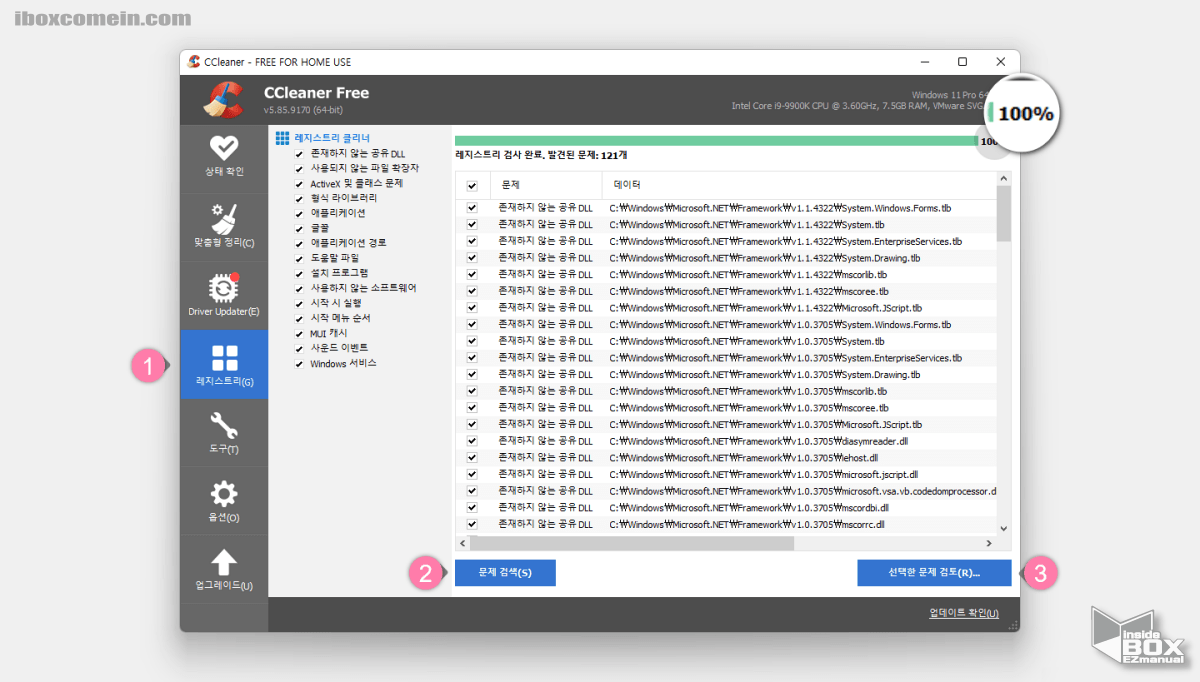Screen dimensions: 1200x682
Task: Switch to the 레지스트리(G) tab
Action: 224,363
